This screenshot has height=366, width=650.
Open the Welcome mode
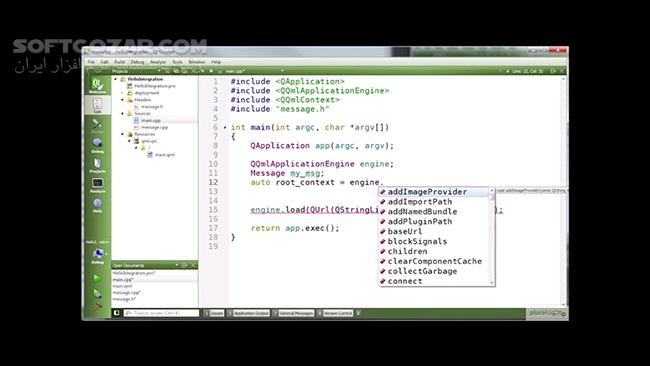97,85
